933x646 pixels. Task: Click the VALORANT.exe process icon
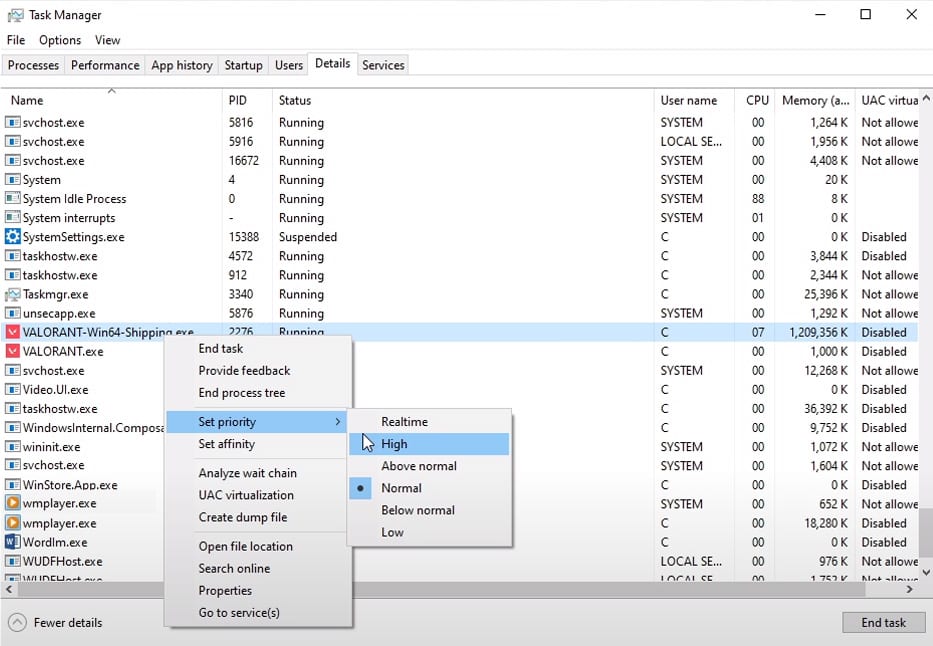coord(13,352)
